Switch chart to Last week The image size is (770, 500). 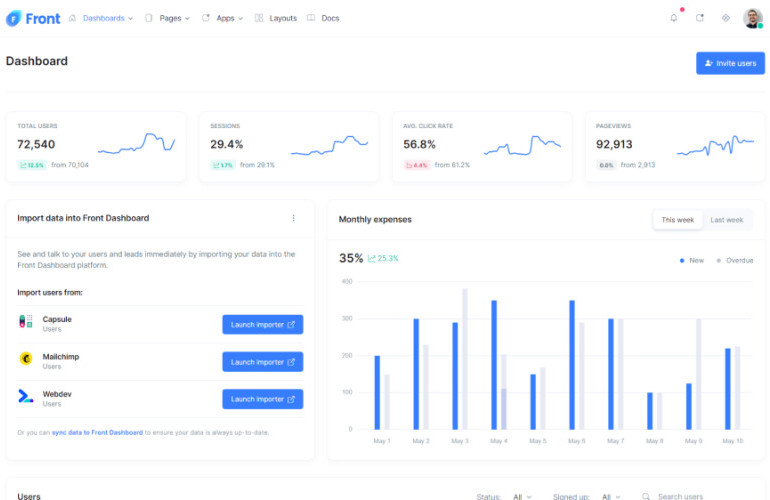point(727,220)
